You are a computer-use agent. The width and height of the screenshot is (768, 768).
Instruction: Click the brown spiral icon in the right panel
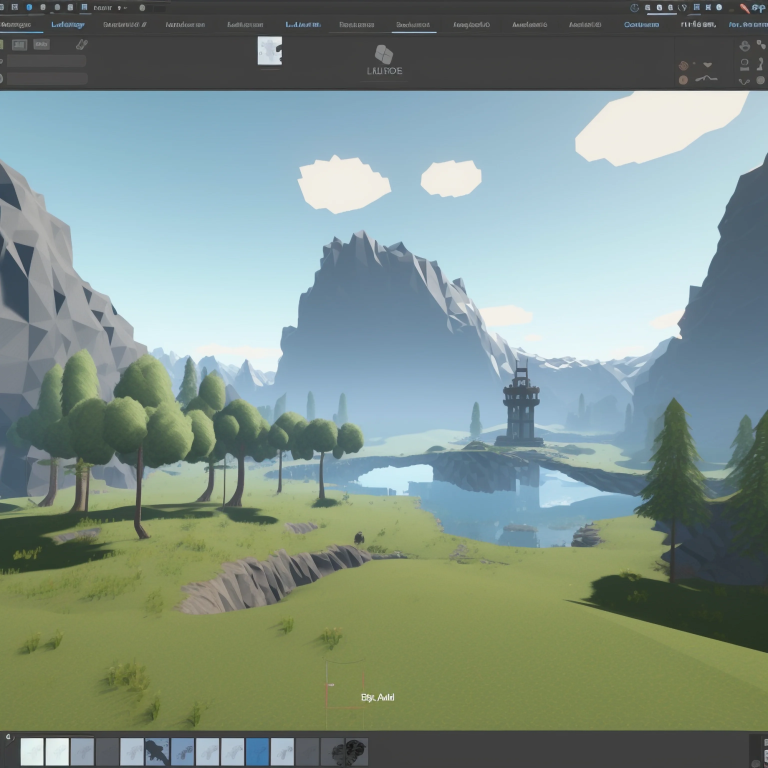coord(684,65)
